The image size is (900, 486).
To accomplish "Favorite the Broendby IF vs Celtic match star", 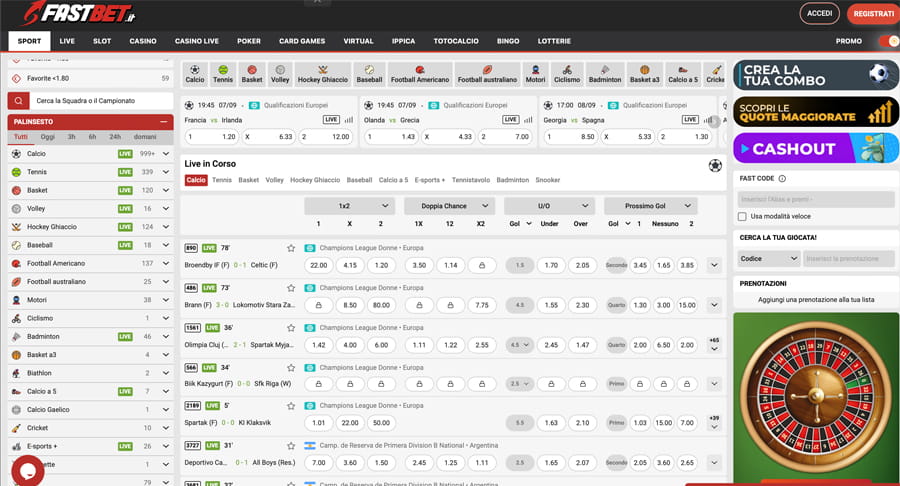I will (291, 248).
